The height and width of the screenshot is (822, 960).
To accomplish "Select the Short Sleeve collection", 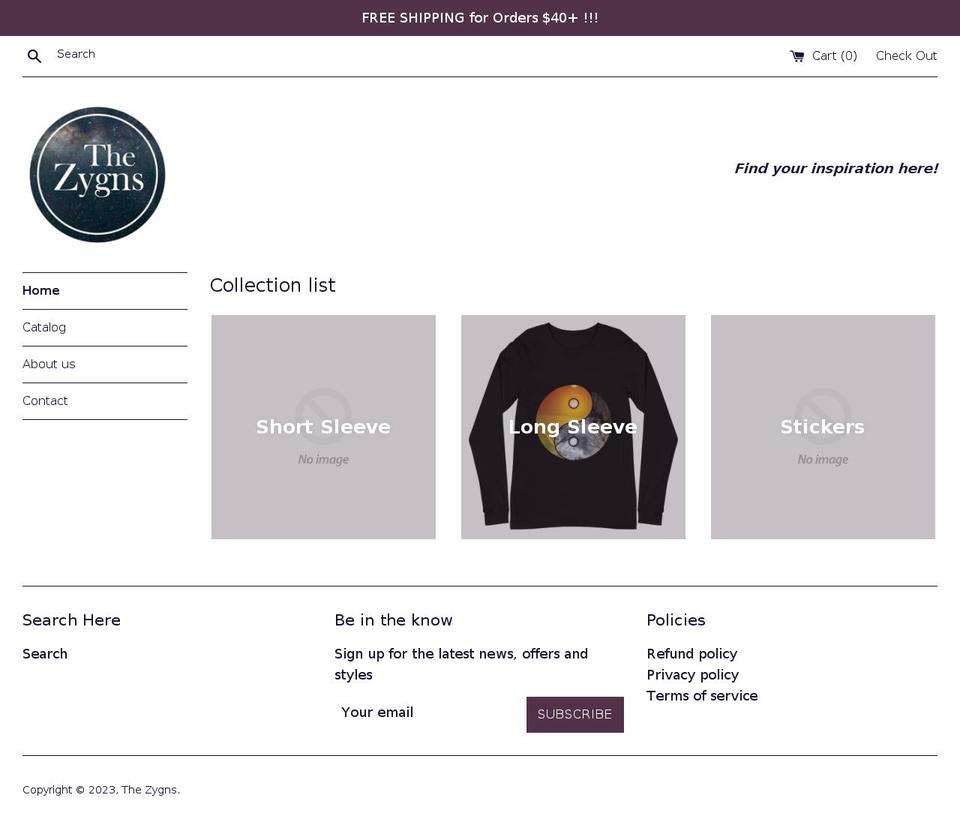I will pyautogui.click(x=322, y=427).
